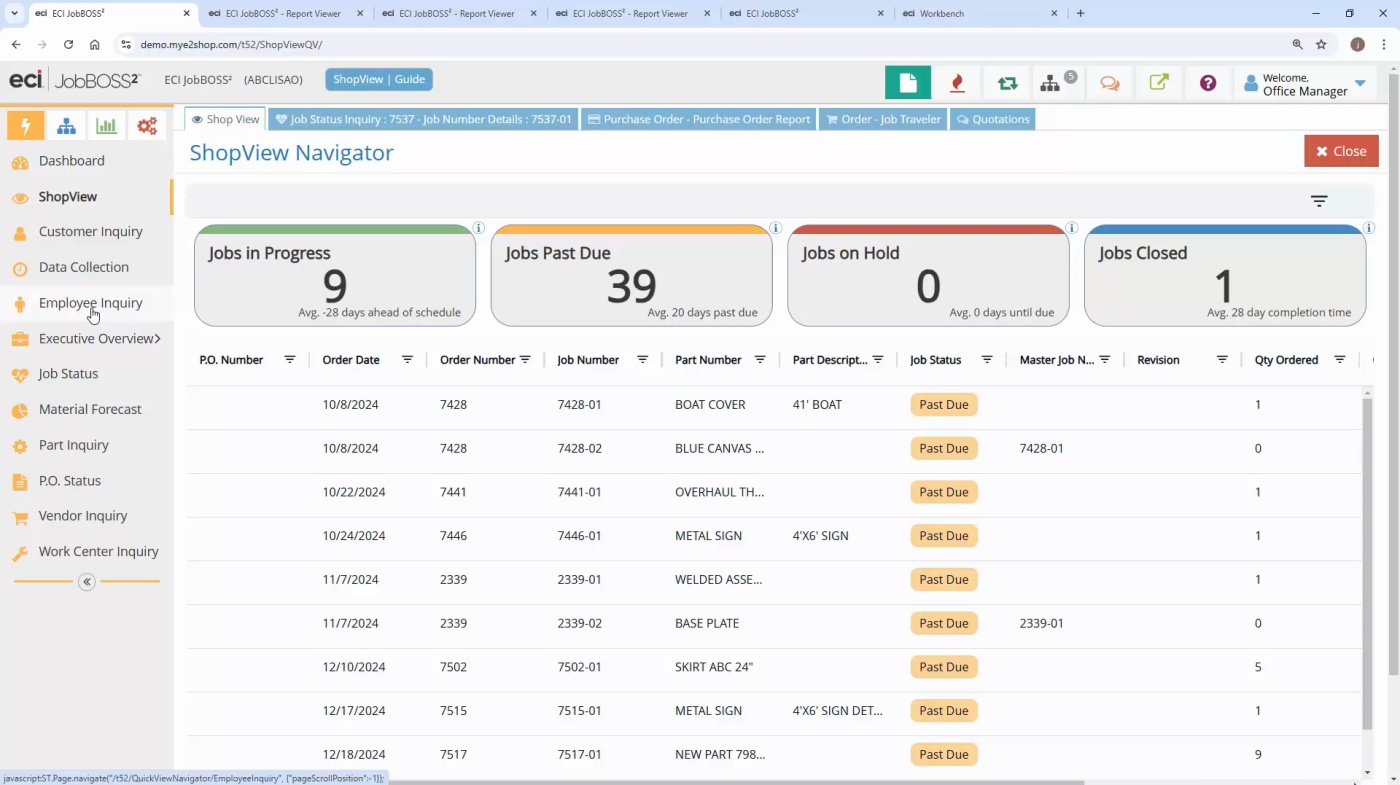Select the Jobs on Hold card

point(928,276)
